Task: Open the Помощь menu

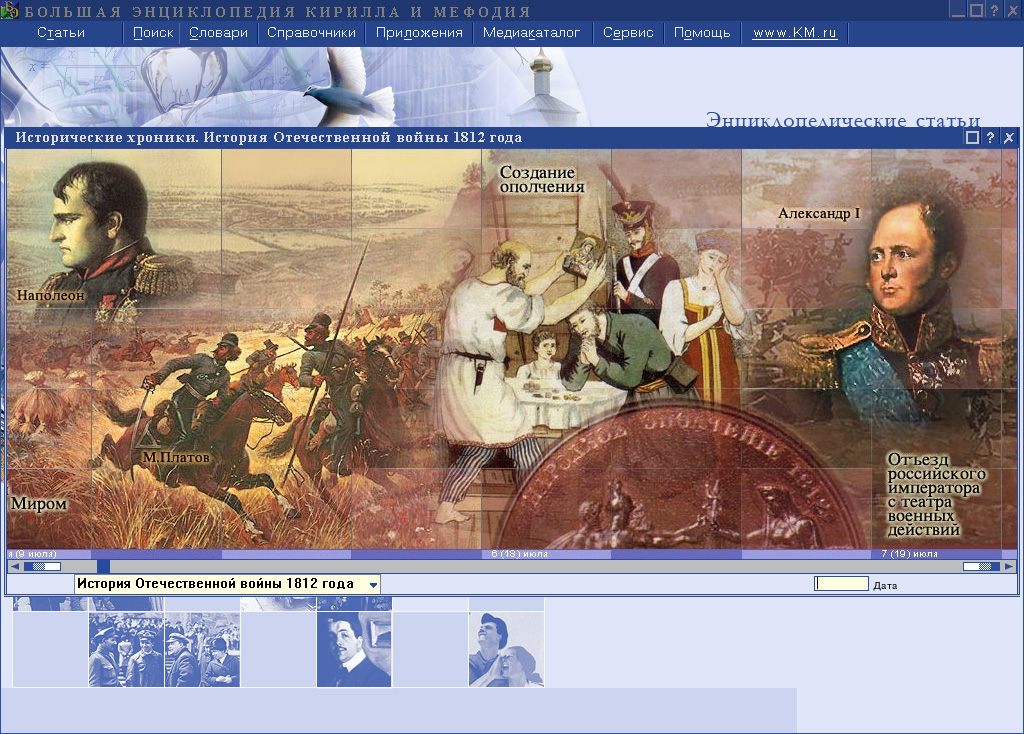Action: tap(701, 33)
